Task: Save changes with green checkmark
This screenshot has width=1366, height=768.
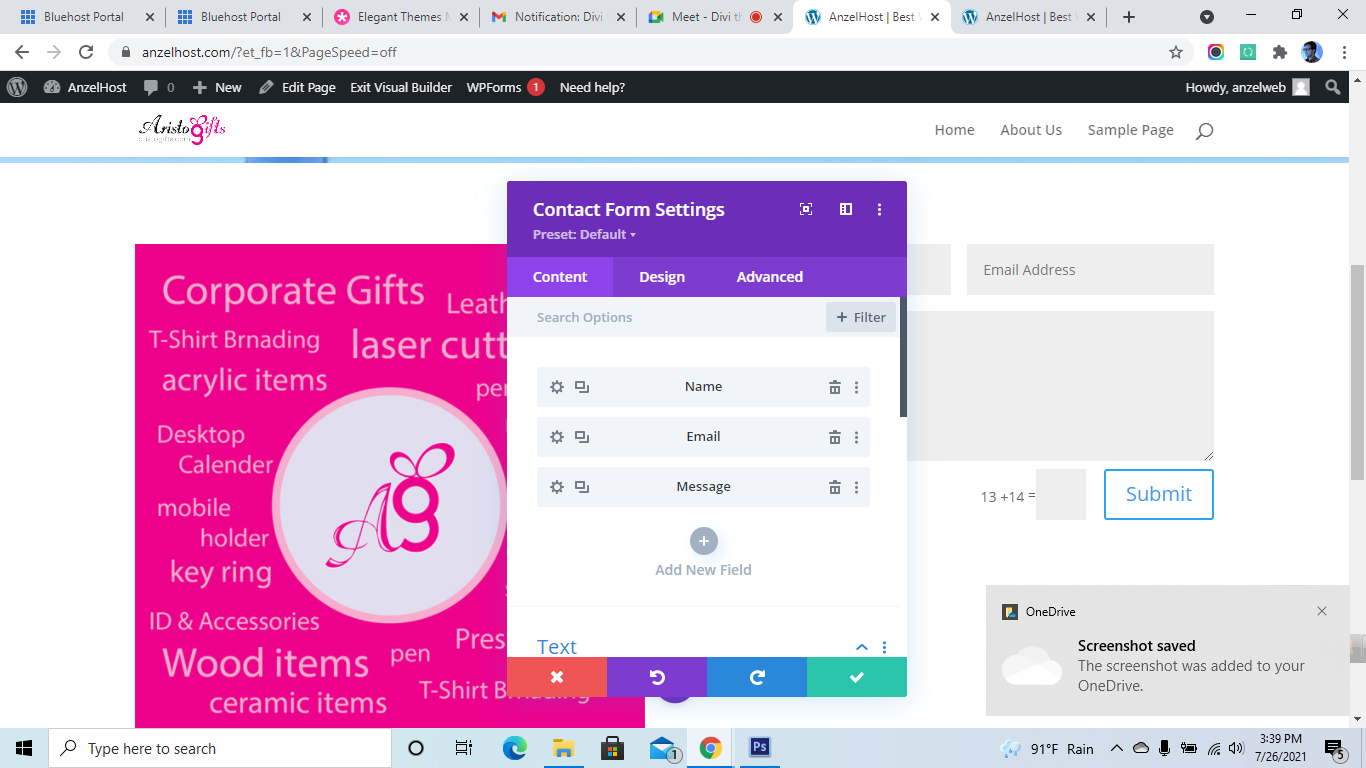Action: [857, 677]
